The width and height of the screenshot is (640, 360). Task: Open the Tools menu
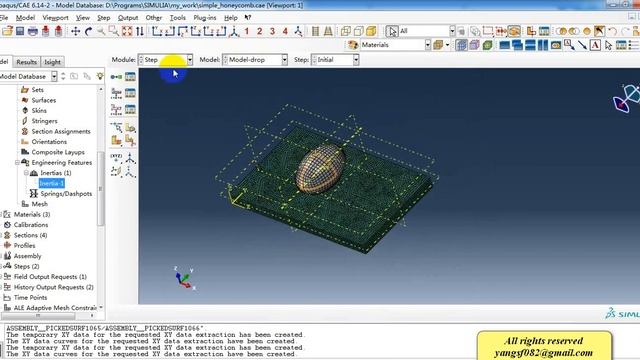tap(178, 18)
